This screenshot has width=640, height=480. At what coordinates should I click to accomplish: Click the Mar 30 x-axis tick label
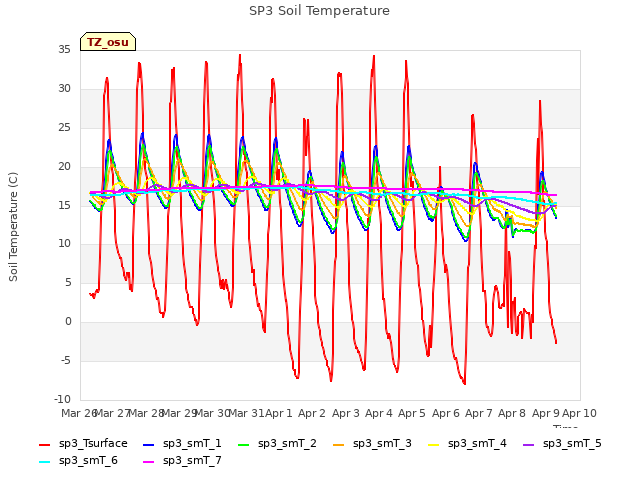[212, 413]
